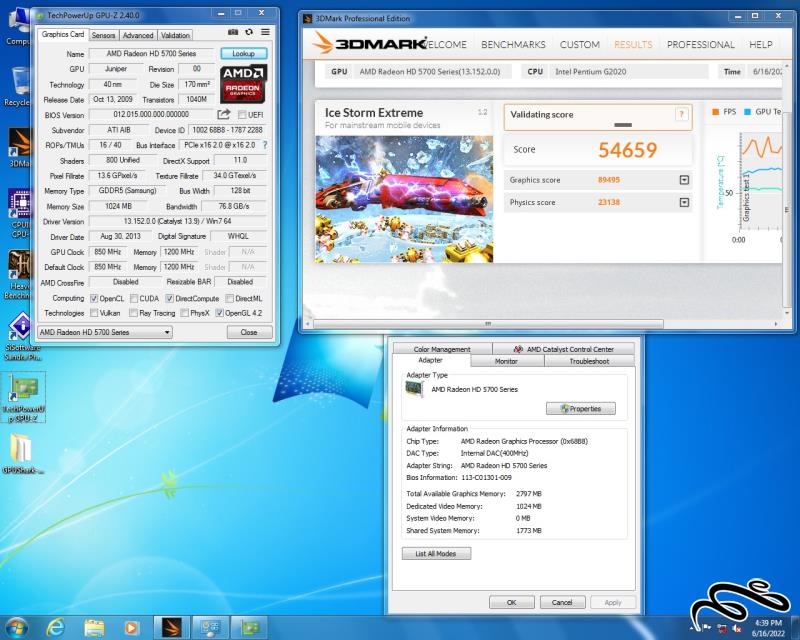Switch to display settings dialog via taskbar
The image size is (800, 640).
tap(210, 627)
